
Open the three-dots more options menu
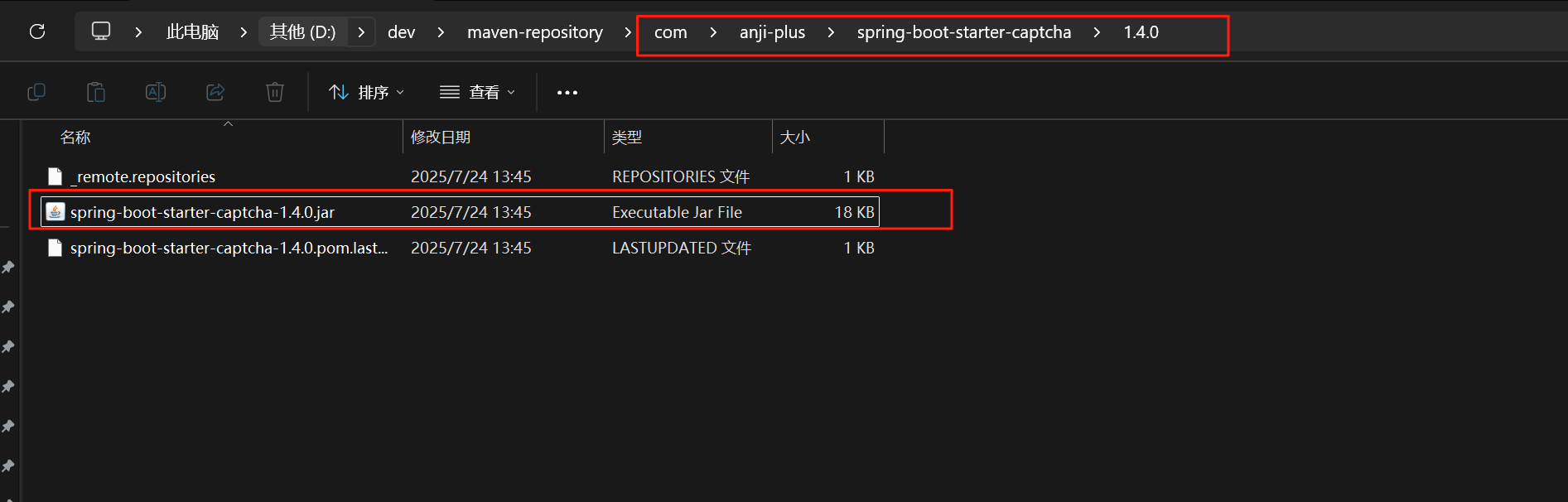(567, 92)
